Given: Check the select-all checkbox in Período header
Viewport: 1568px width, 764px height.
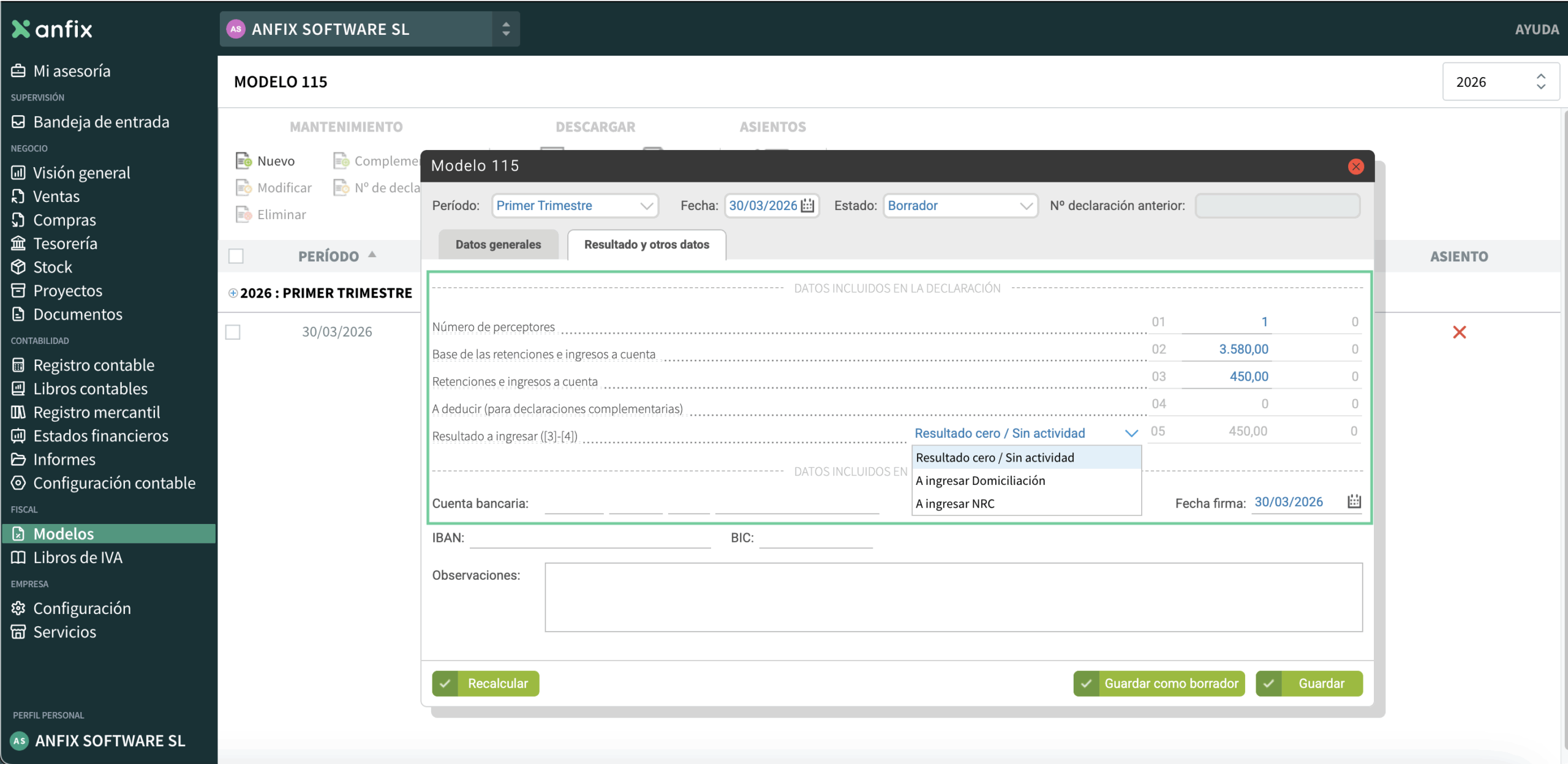Looking at the screenshot, I should point(236,256).
